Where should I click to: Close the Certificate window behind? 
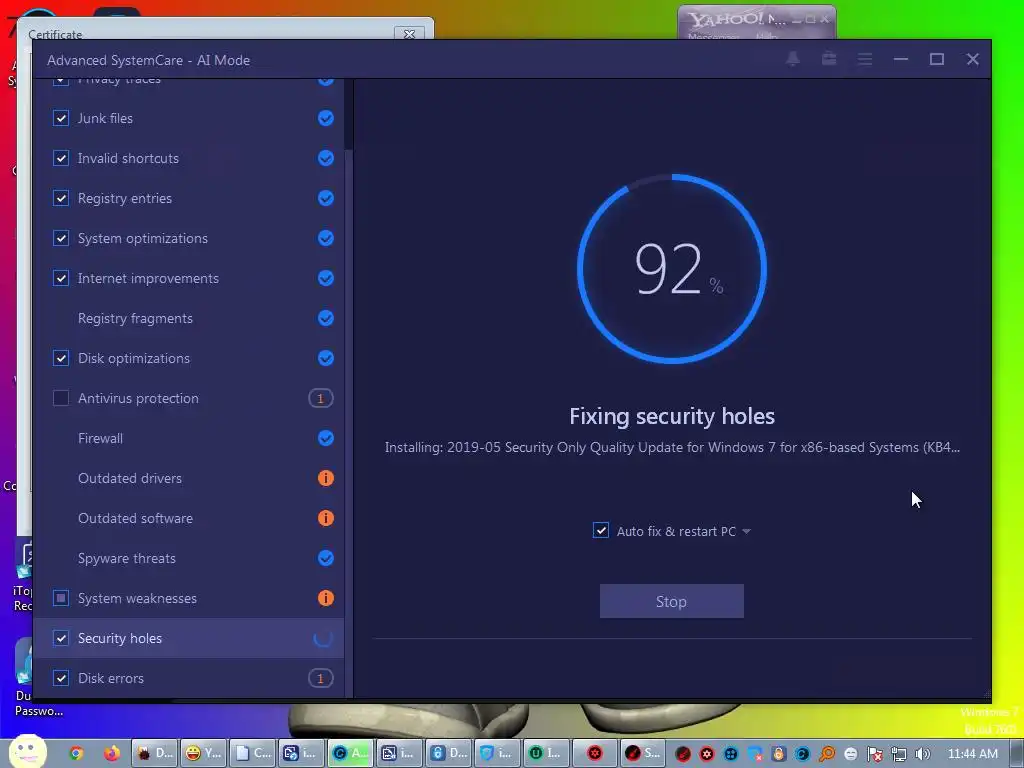[x=409, y=33]
